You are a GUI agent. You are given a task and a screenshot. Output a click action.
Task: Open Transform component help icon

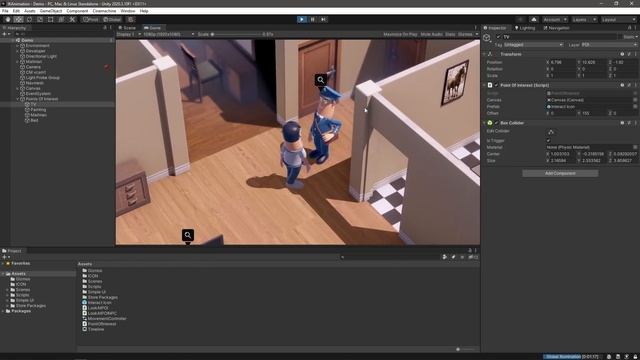click(x=622, y=54)
